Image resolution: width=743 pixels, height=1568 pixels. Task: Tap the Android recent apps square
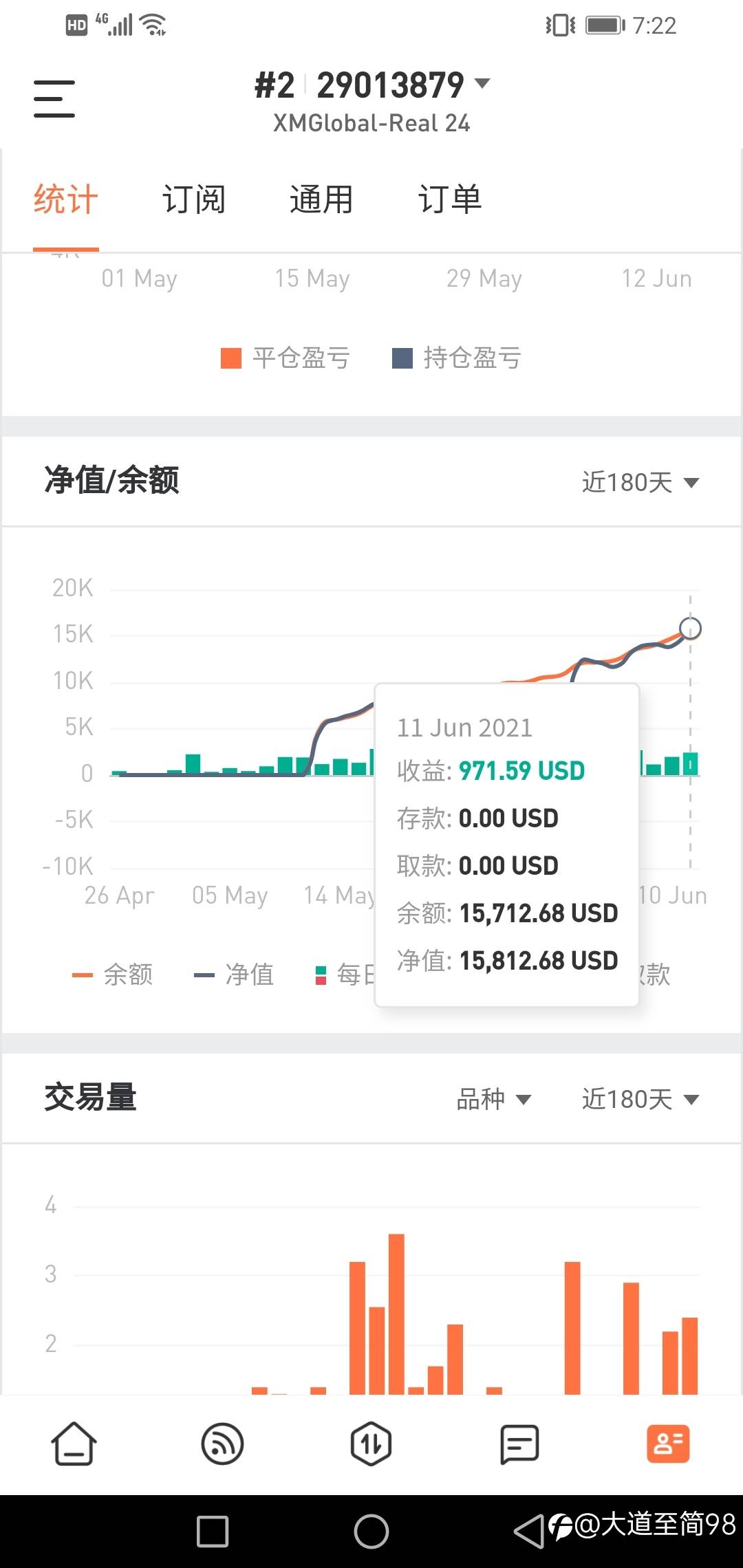coord(213,1532)
